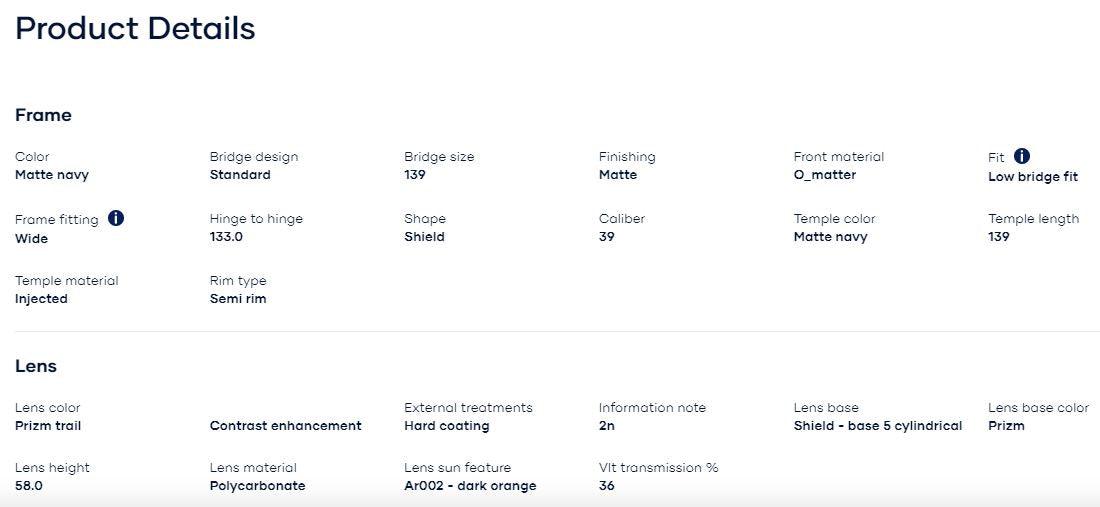This screenshot has width=1100, height=507.
Task: Click the Ar002 - dark orange value
Action: click(470, 486)
